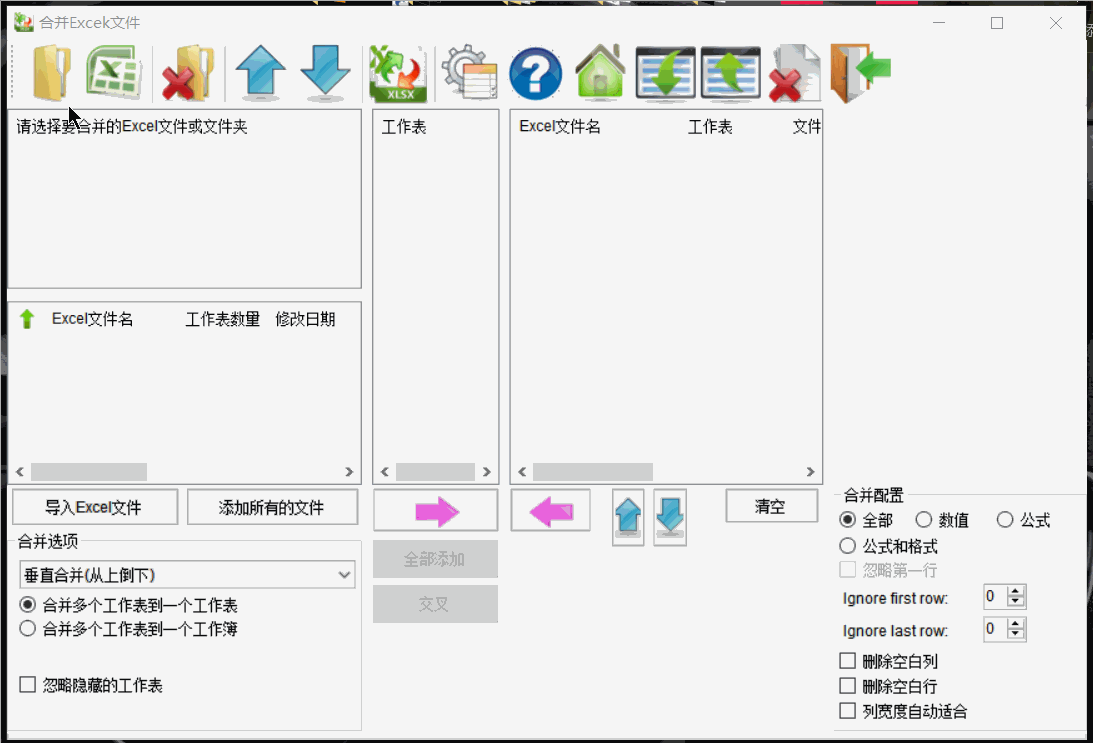Screen dimensions: 1093x743
Task: Click right scroll arrow of 工作表 panel
Action: tap(487, 472)
